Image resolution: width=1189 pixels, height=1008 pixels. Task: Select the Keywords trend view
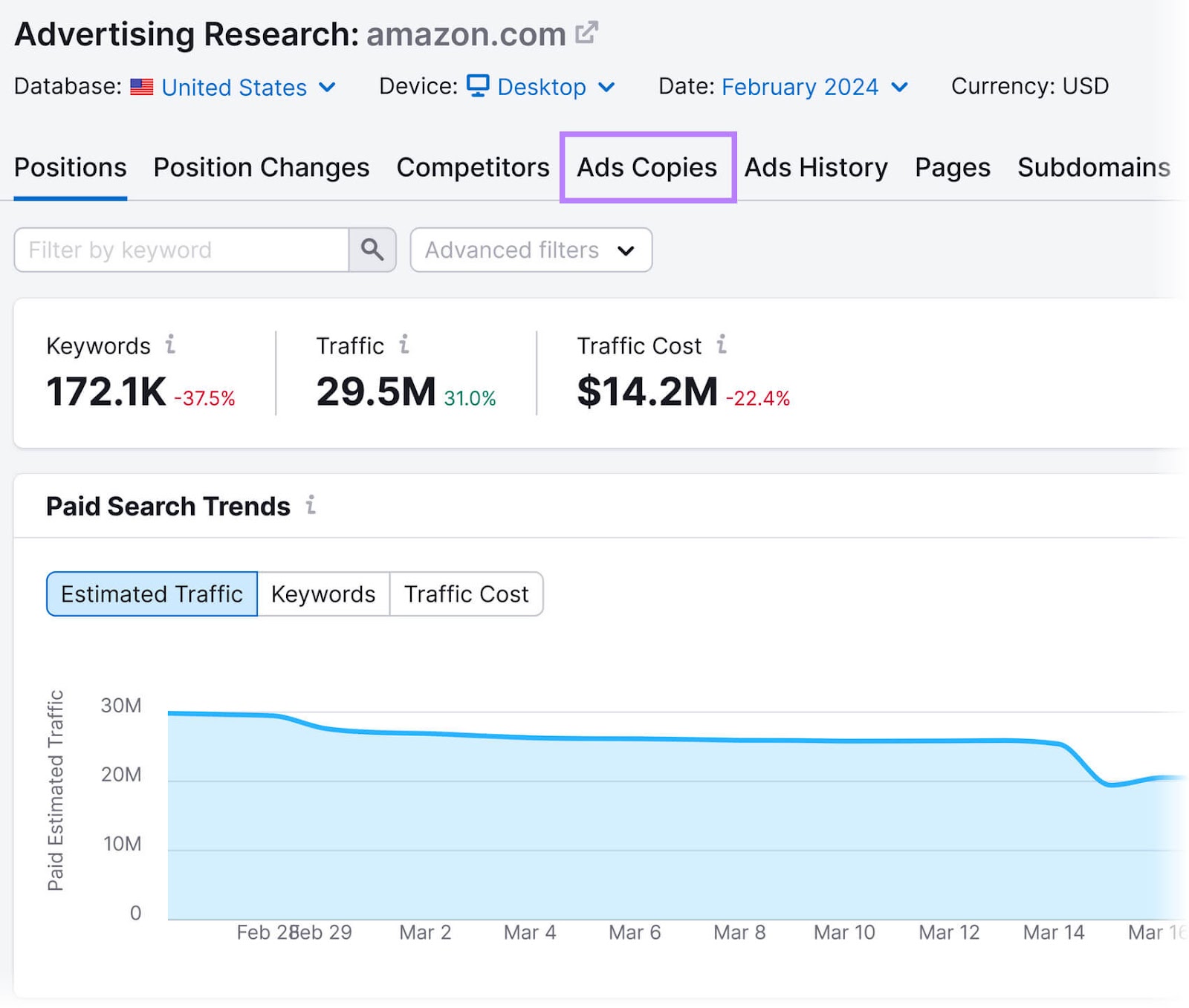pos(323,594)
